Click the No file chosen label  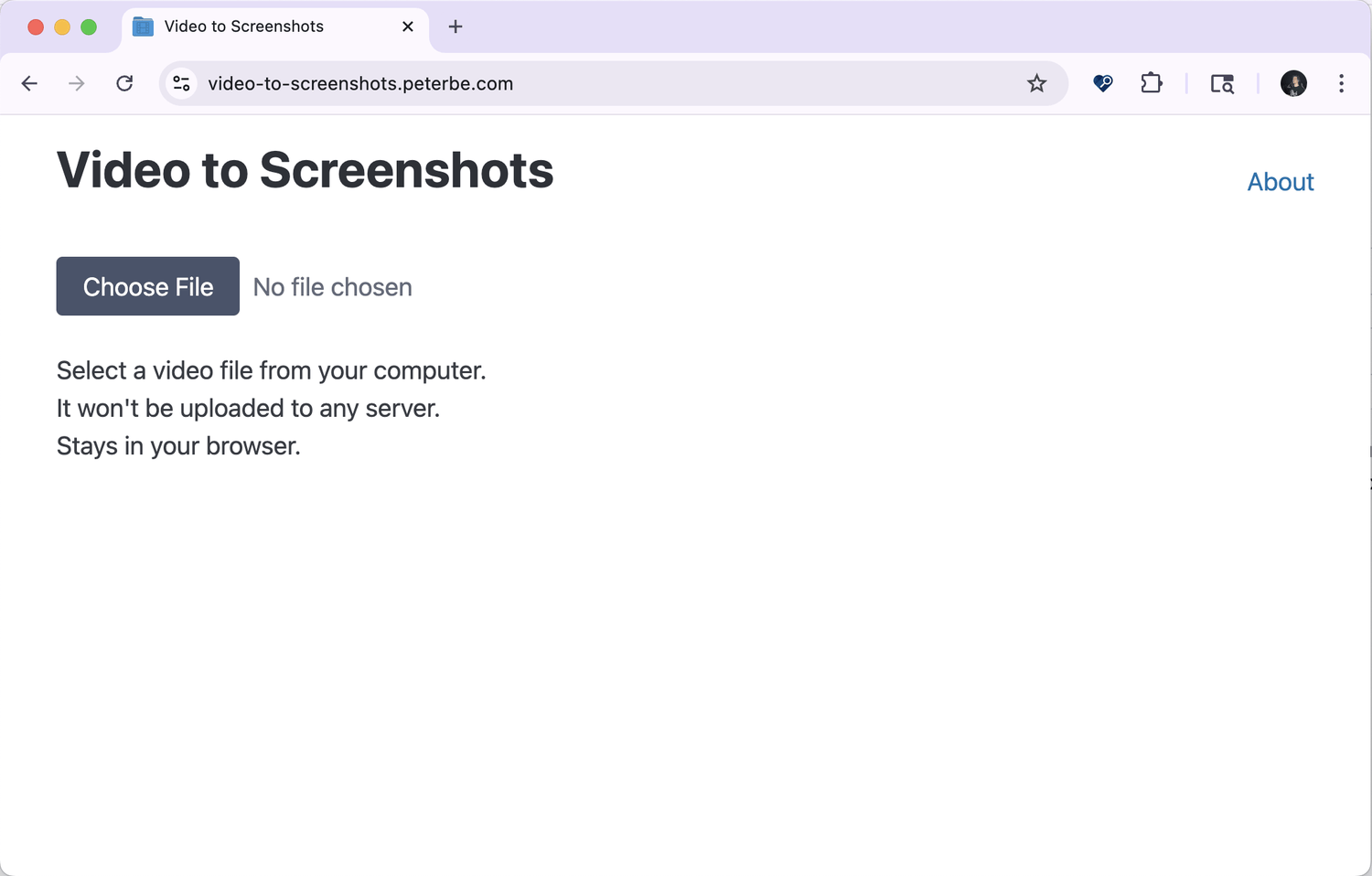pyautogui.click(x=332, y=286)
